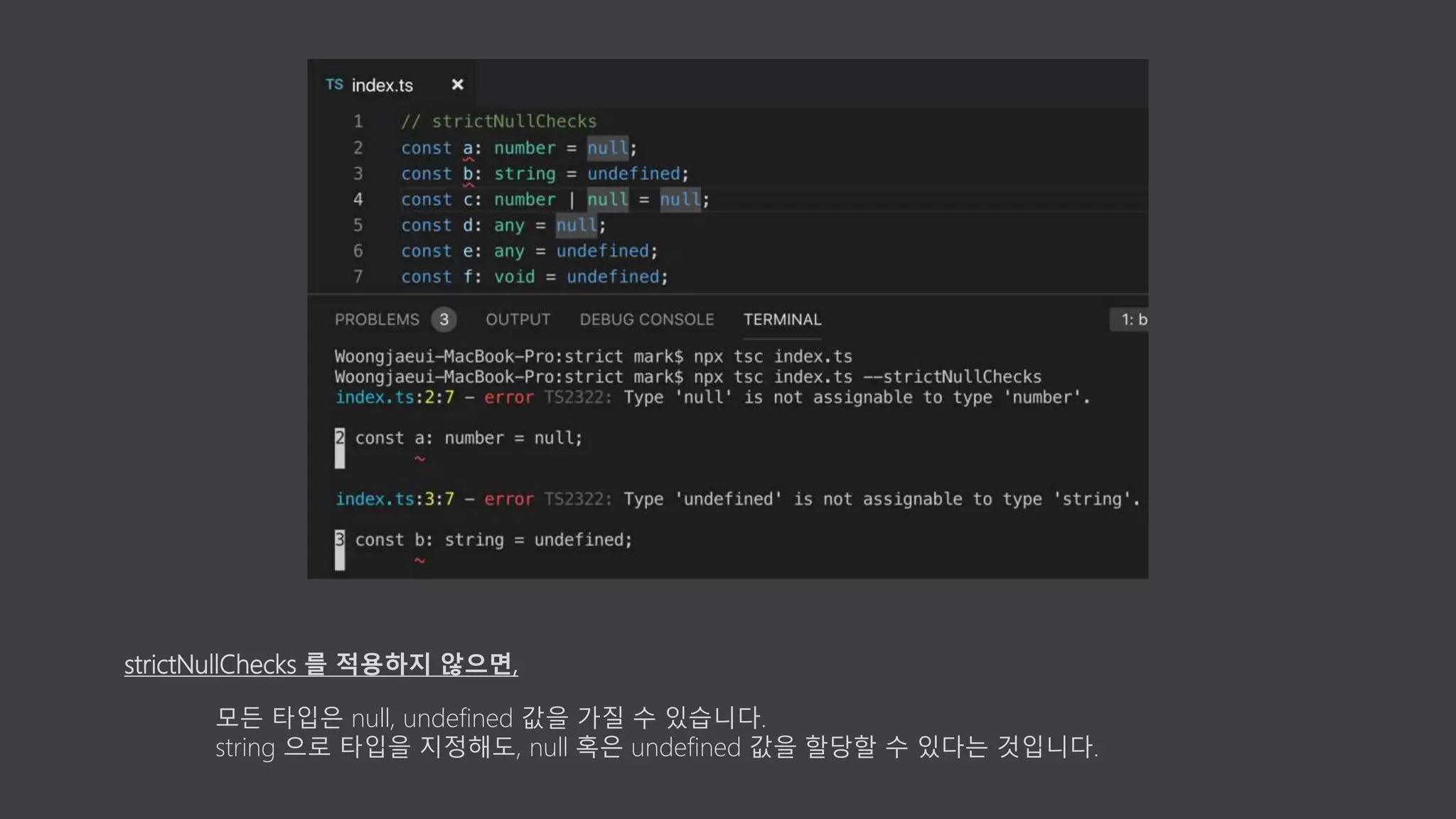
Task: Open error link 'index.ts:2:7' in terminal
Action: [395, 397]
